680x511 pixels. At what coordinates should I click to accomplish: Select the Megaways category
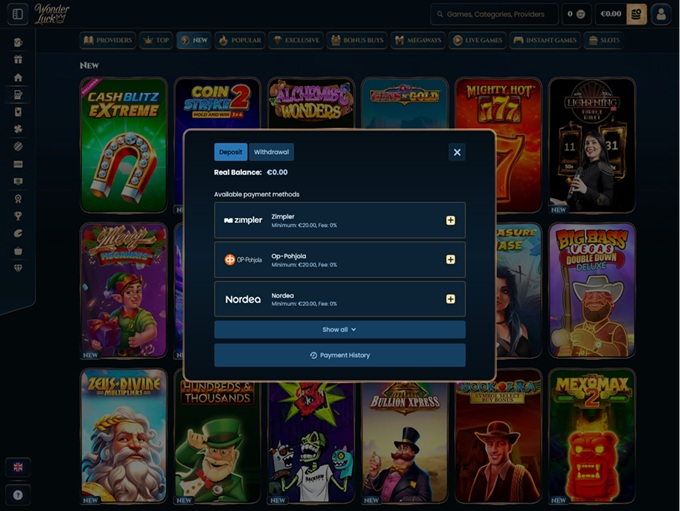coord(418,41)
